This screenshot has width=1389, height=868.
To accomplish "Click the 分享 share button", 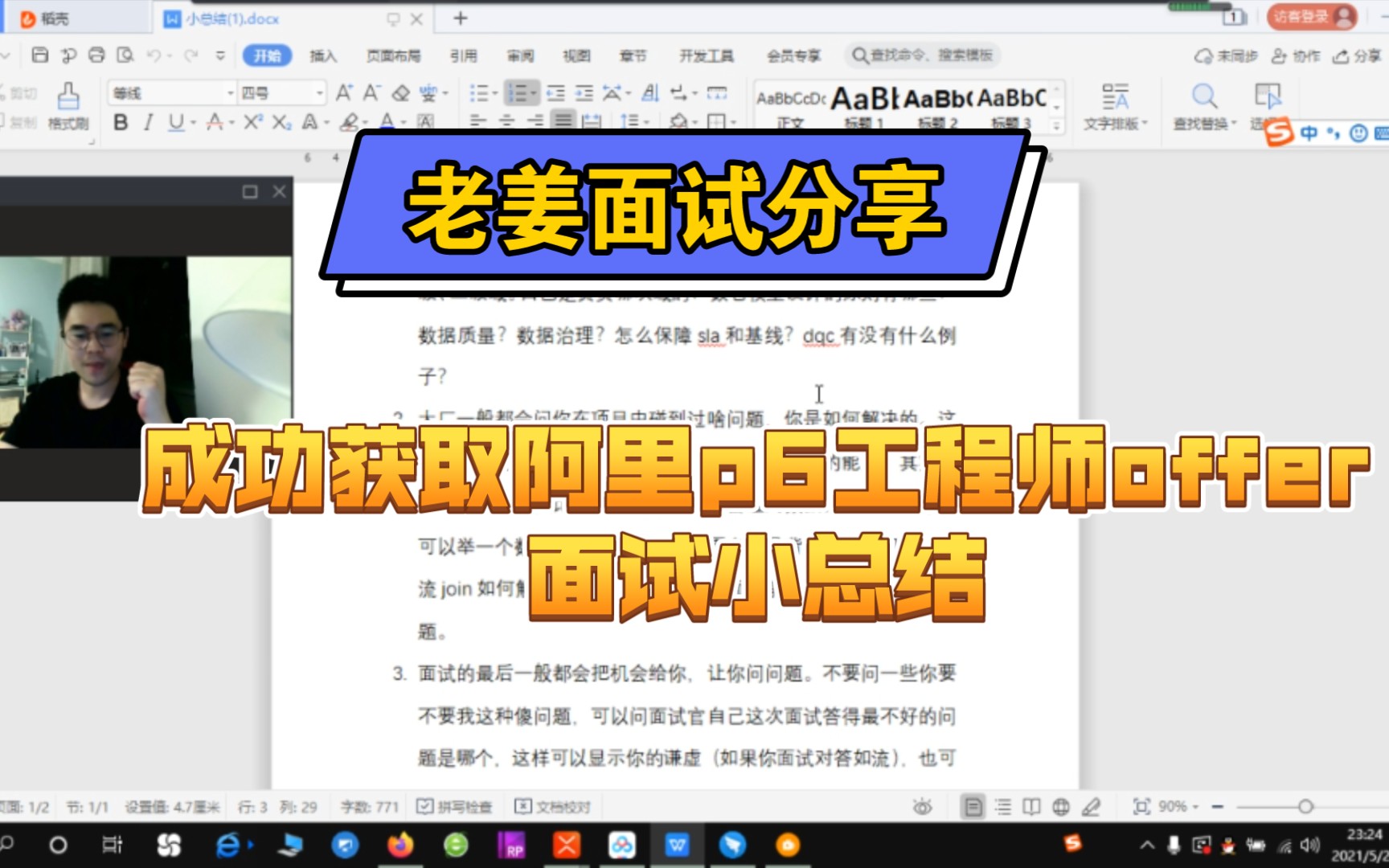I will point(1357,55).
